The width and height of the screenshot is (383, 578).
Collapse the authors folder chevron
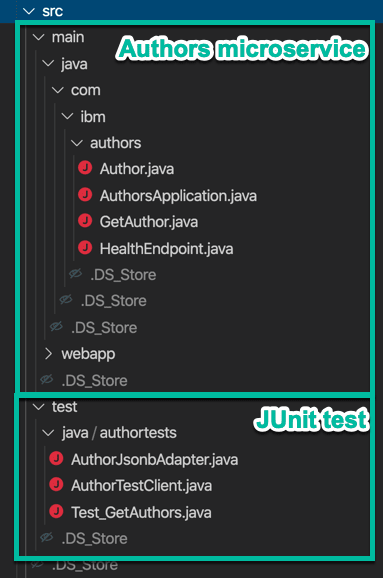[77, 143]
